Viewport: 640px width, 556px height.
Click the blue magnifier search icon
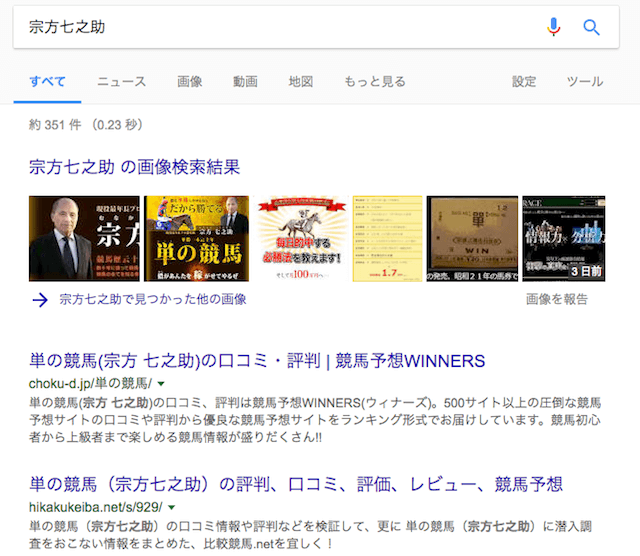[x=591, y=27]
